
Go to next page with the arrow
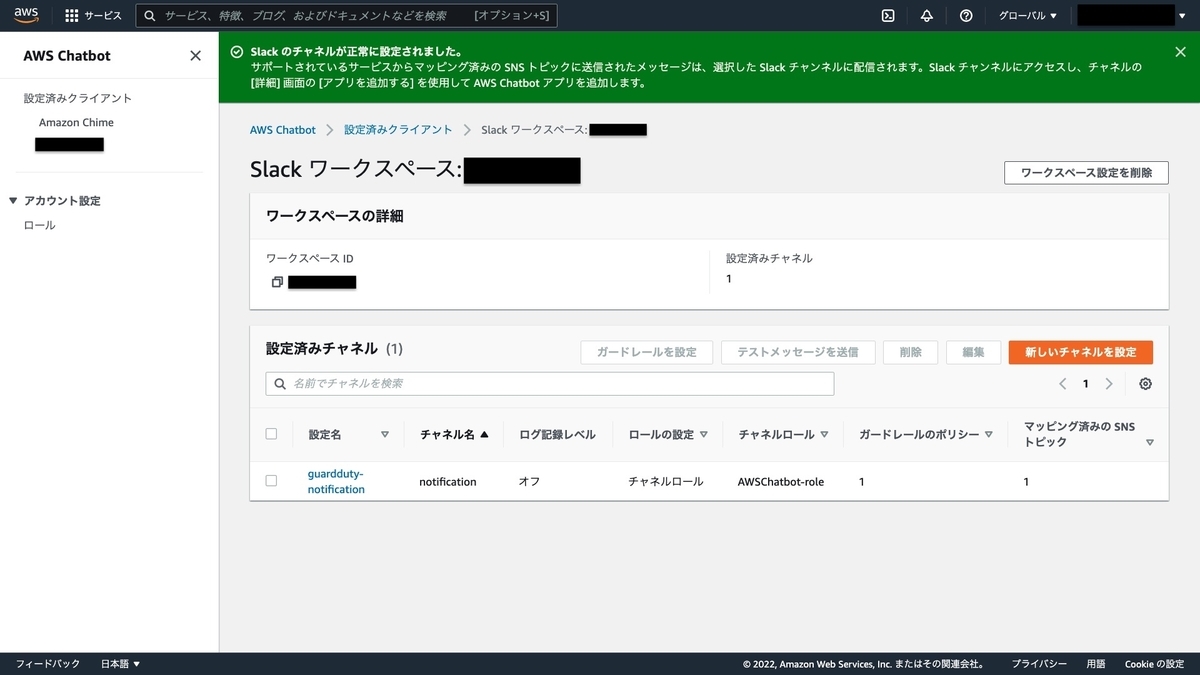tap(1108, 383)
